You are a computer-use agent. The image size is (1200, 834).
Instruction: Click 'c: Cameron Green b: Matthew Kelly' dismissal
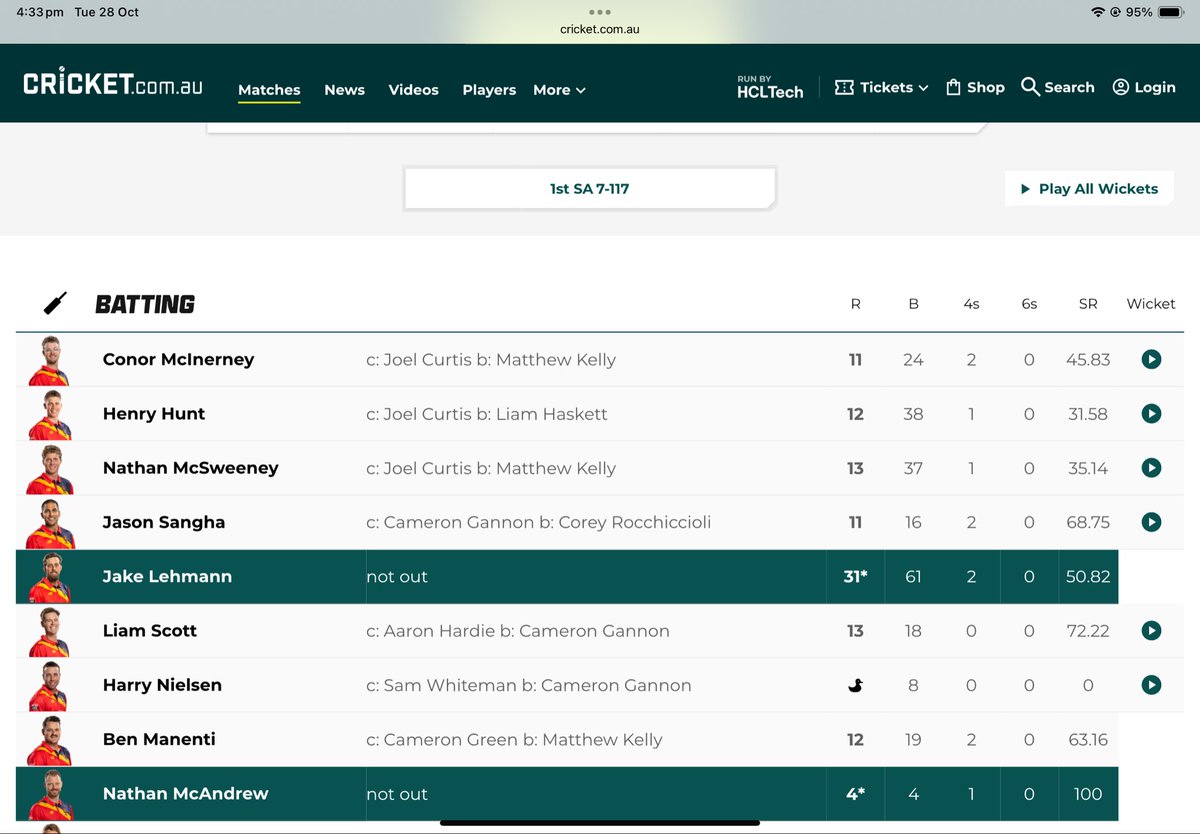pos(514,740)
